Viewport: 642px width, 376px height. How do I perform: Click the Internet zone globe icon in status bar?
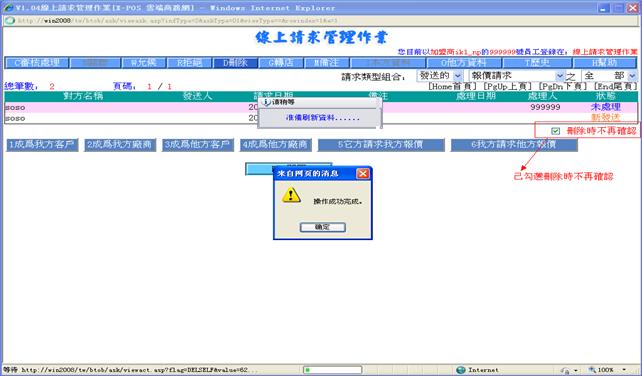(461, 370)
